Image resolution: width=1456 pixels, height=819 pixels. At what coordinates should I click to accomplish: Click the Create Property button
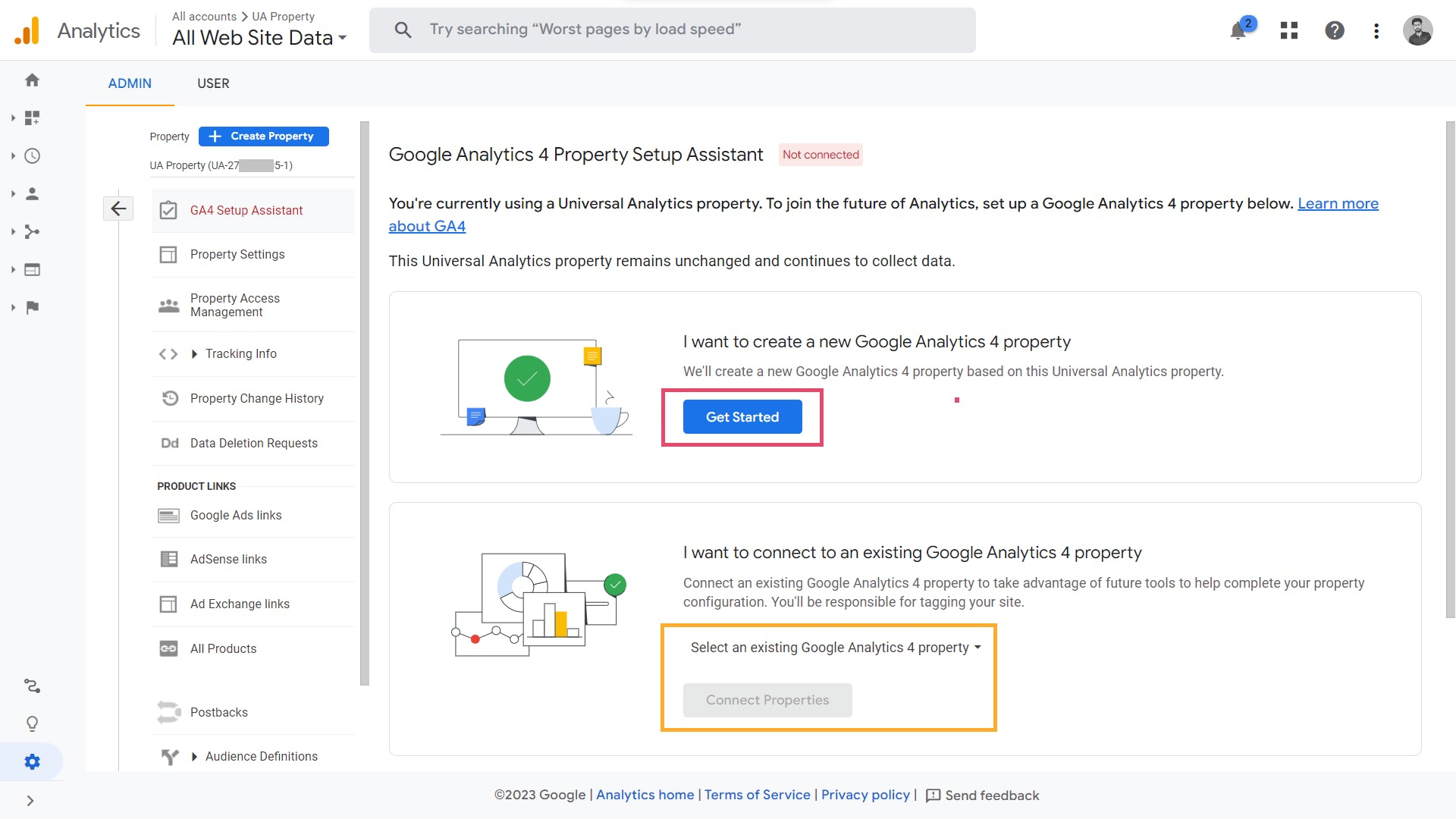click(264, 136)
